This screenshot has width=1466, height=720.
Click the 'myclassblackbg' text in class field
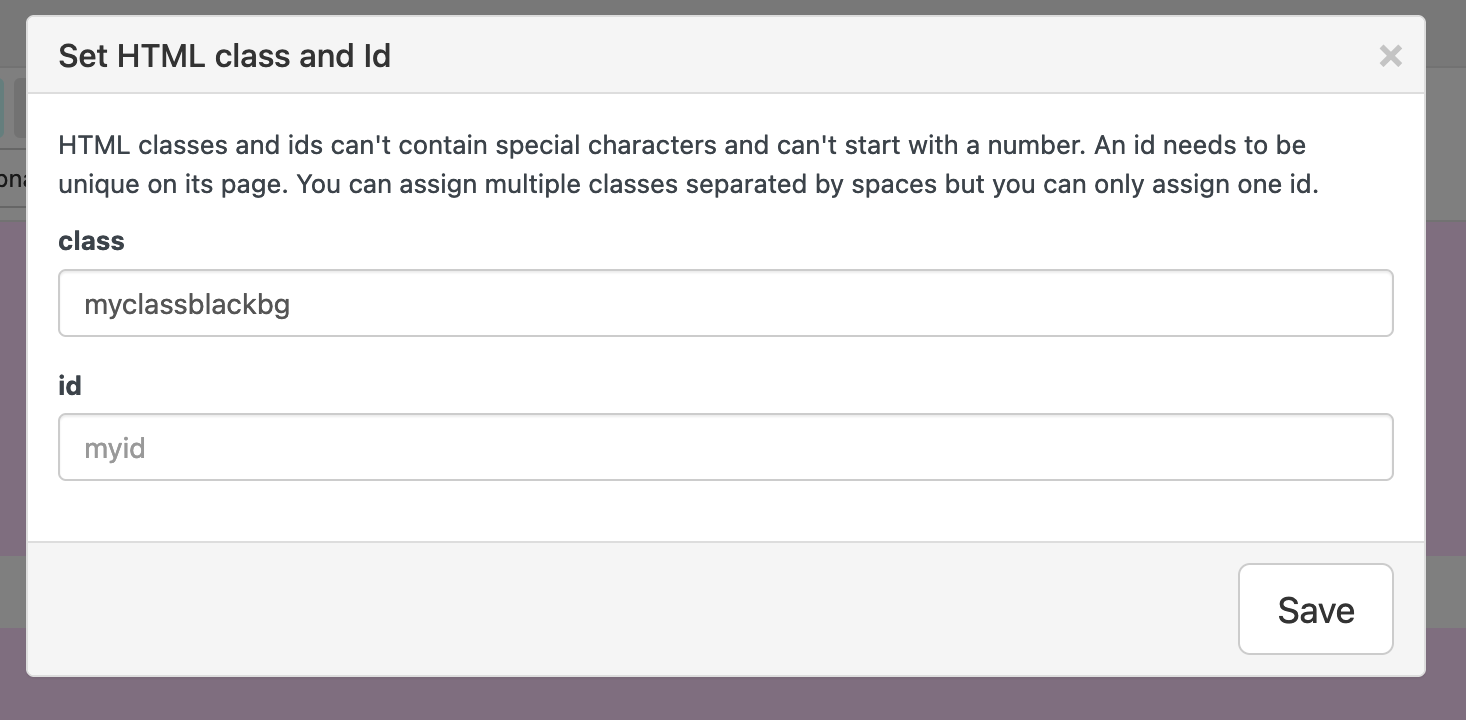tap(187, 304)
